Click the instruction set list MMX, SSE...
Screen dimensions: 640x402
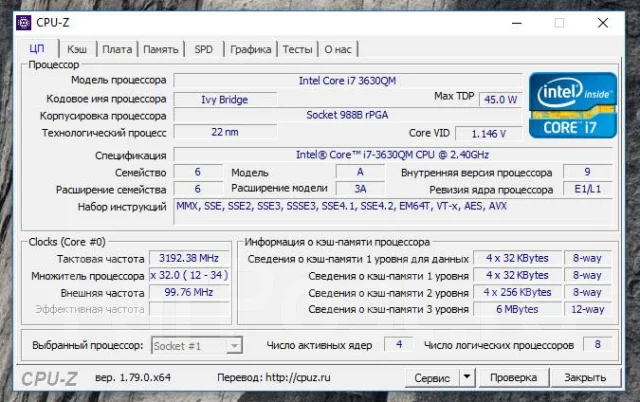click(393, 211)
